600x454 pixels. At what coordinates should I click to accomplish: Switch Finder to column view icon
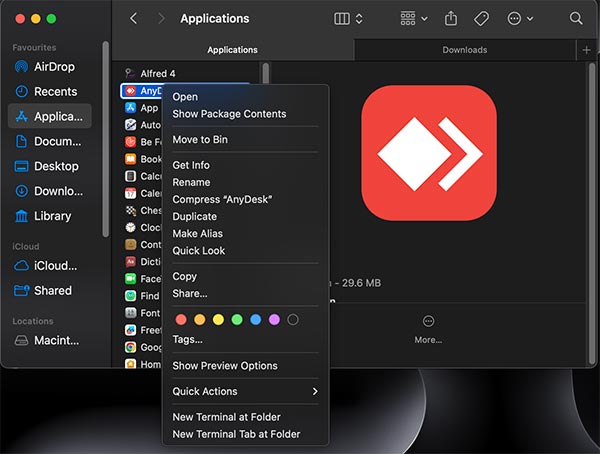click(342, 18)
